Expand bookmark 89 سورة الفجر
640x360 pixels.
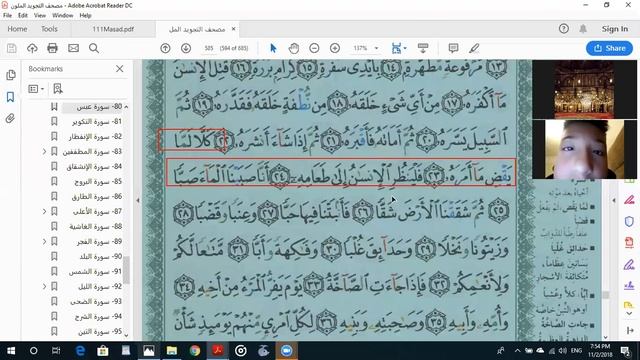click(x=44, y=242)
